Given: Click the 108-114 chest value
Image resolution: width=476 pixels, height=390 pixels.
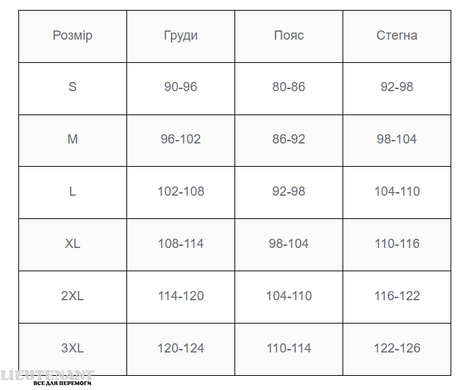Looking at the screenshot, I should 181,244.
